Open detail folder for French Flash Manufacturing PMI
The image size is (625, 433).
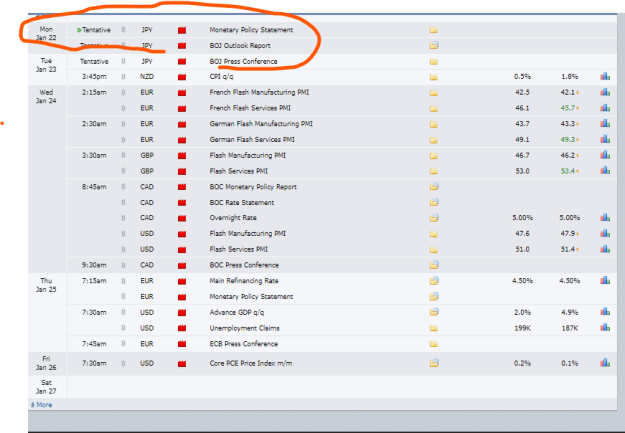pos(434,93)
